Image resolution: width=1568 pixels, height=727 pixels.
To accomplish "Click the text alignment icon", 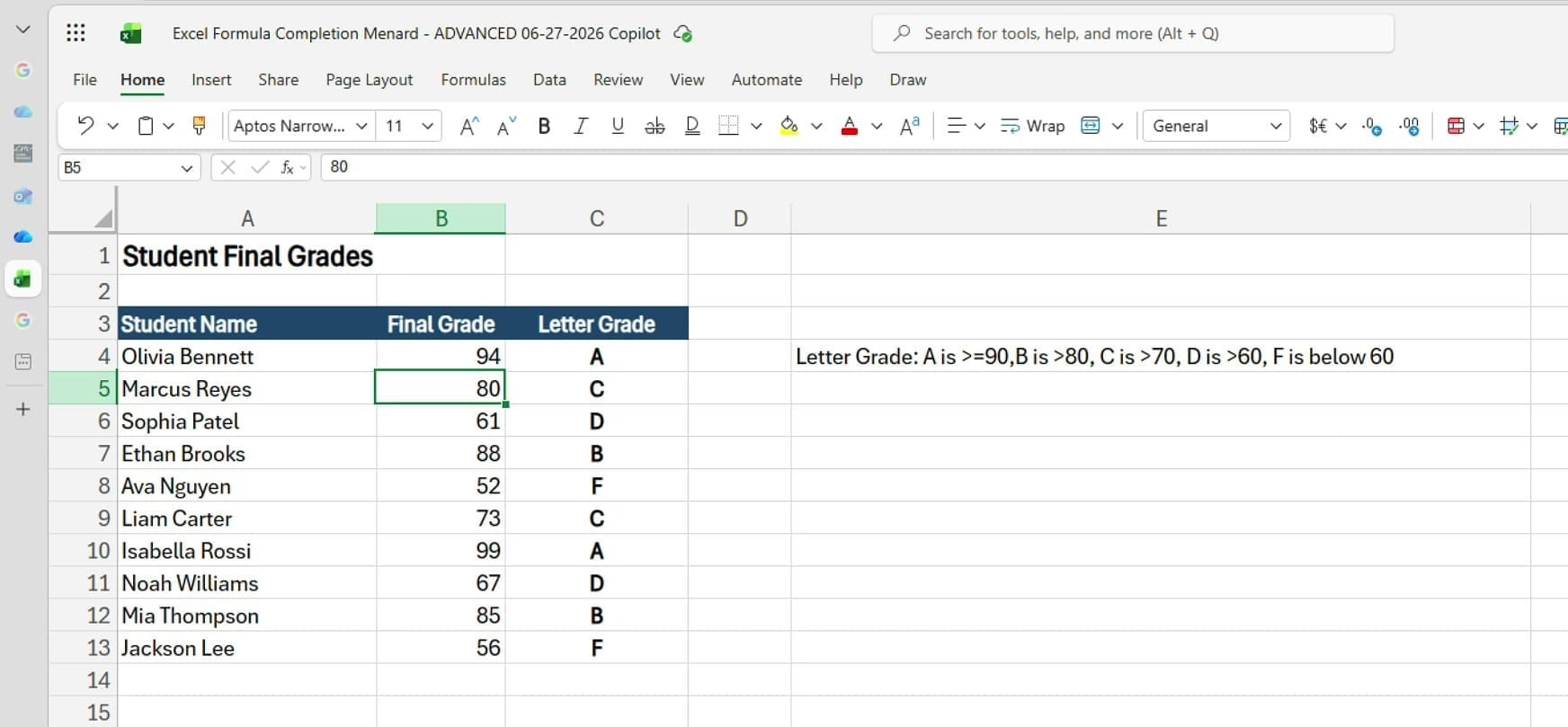I will tap(957, 126).
